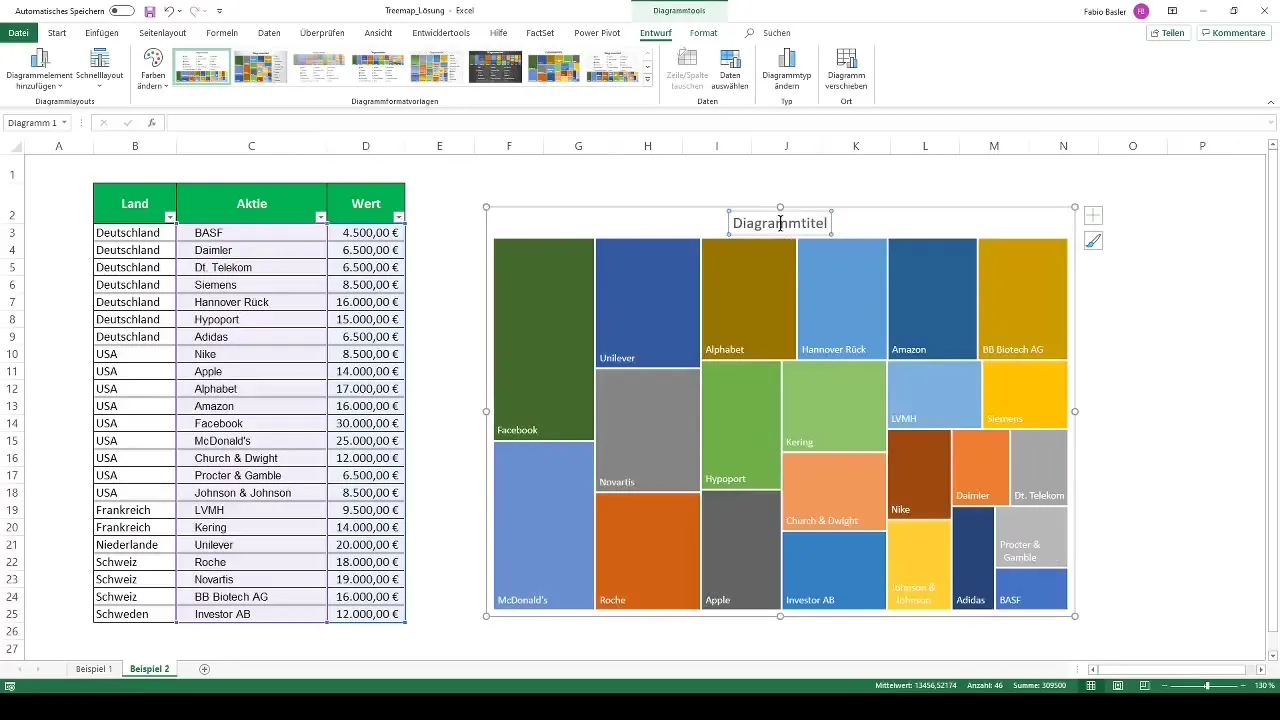Open the Power Pivot ribbon tab

click(597, 33)
